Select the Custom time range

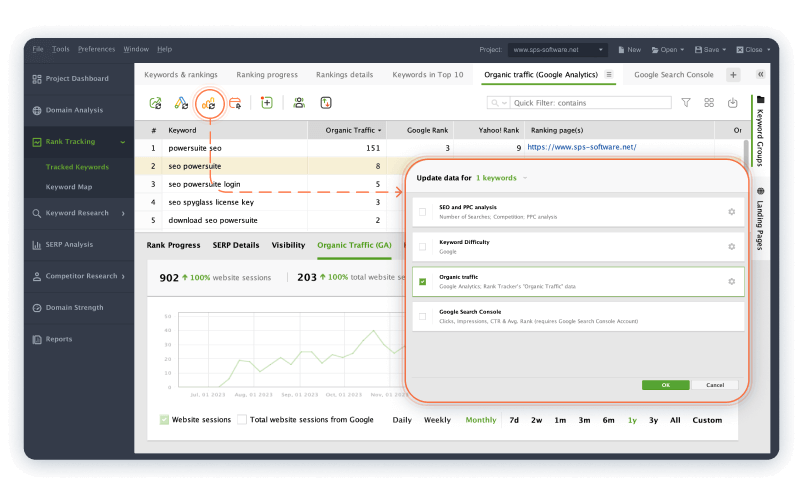[x=707, y=420]
